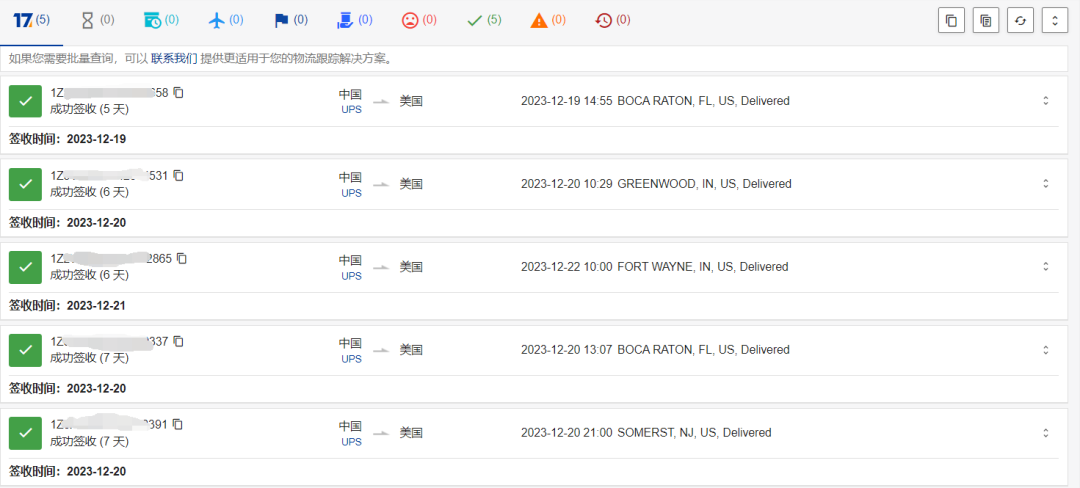Show red sad-face undelivered packages
The image size is (1080, 488).
pyautogui.click(x=419, y=20)
